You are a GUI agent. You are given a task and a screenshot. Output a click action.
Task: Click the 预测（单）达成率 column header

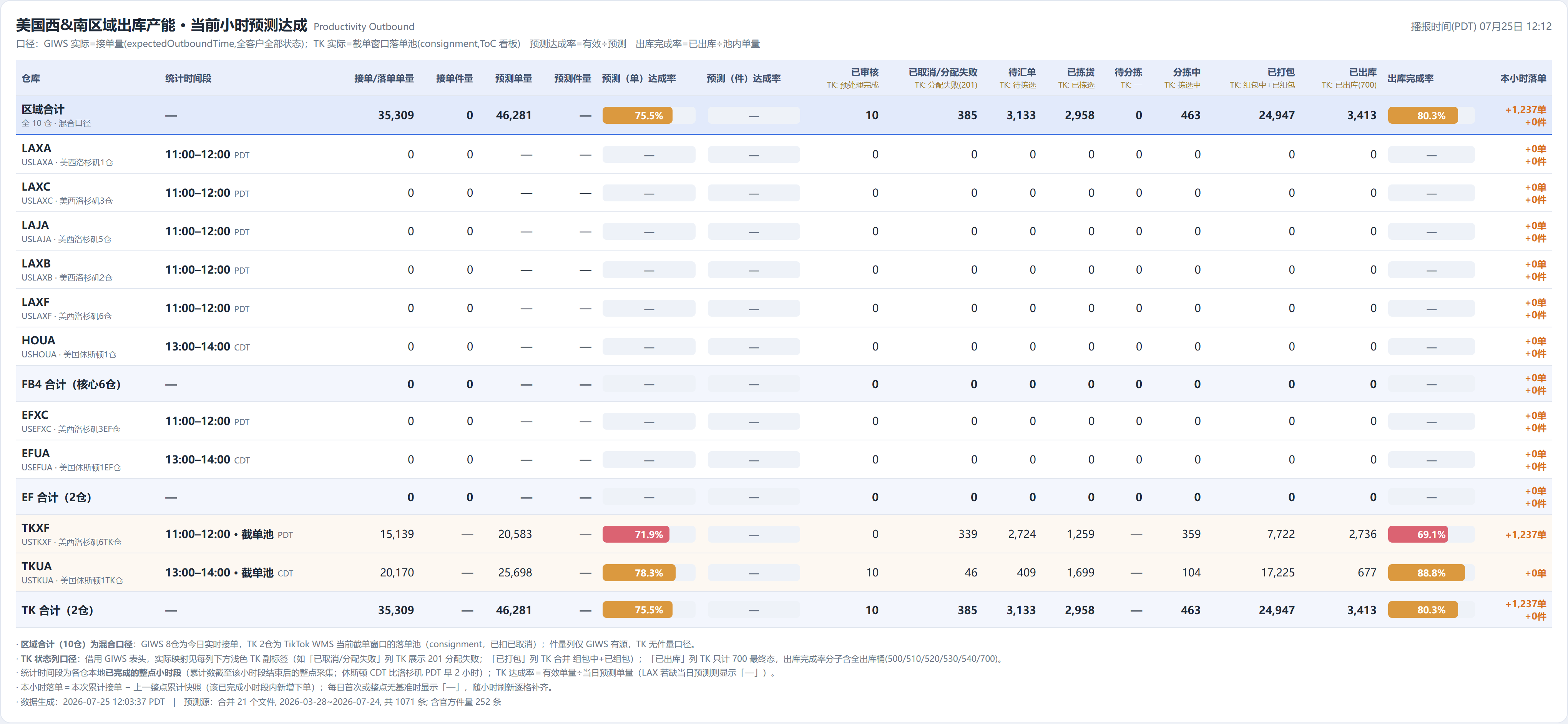point(638,78)
